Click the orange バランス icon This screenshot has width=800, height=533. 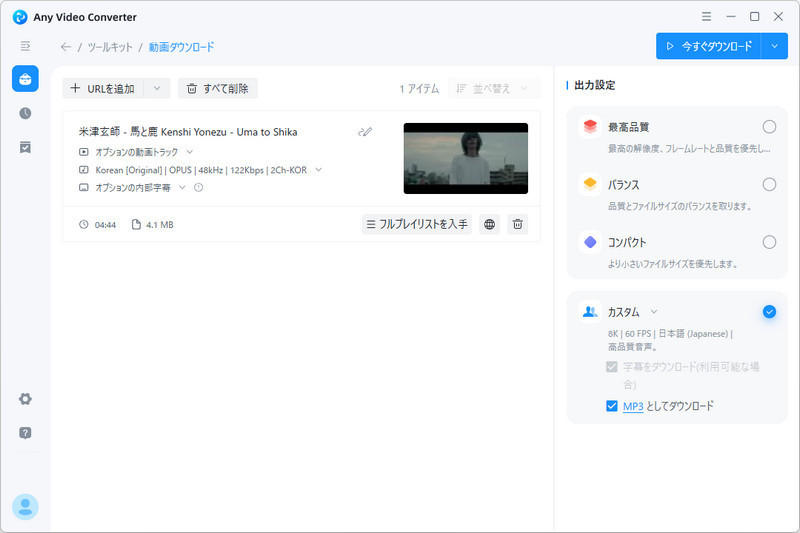590,184
